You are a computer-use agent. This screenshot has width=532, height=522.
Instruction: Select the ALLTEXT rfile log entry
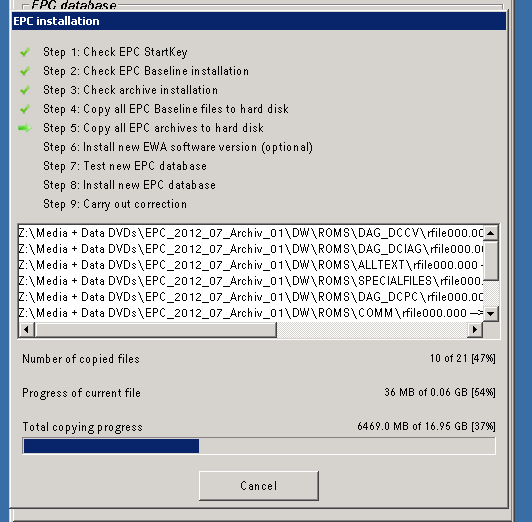click(x=251, y=265)
